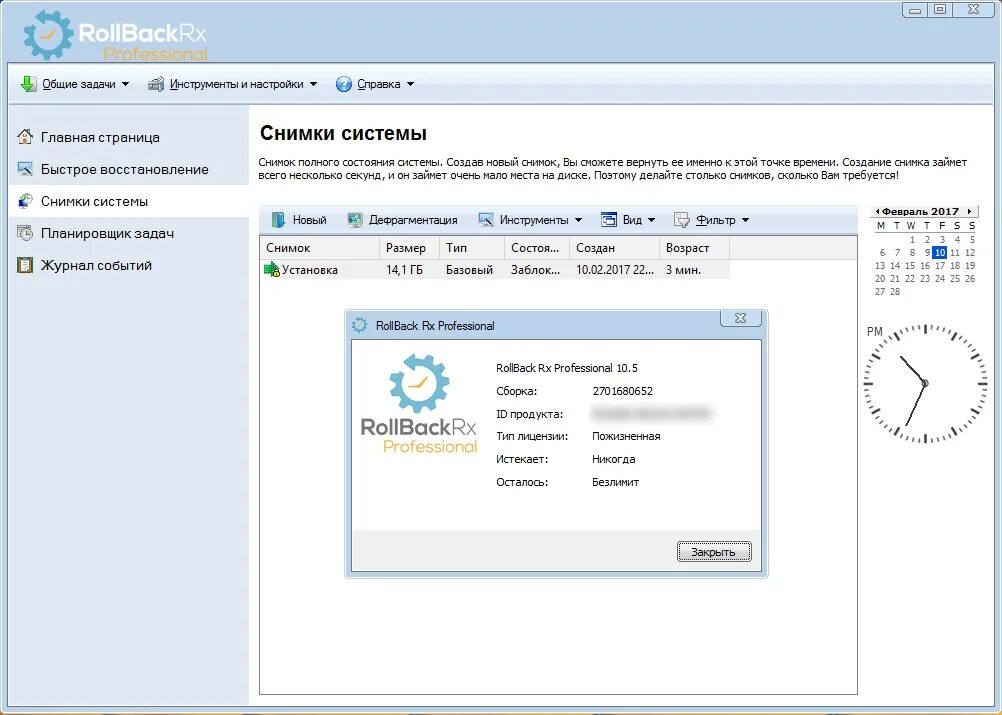The height and width of the screenshot is (715, 1002).
Task: Click the Закрыть button in dialog
Action: click(714, 551)
